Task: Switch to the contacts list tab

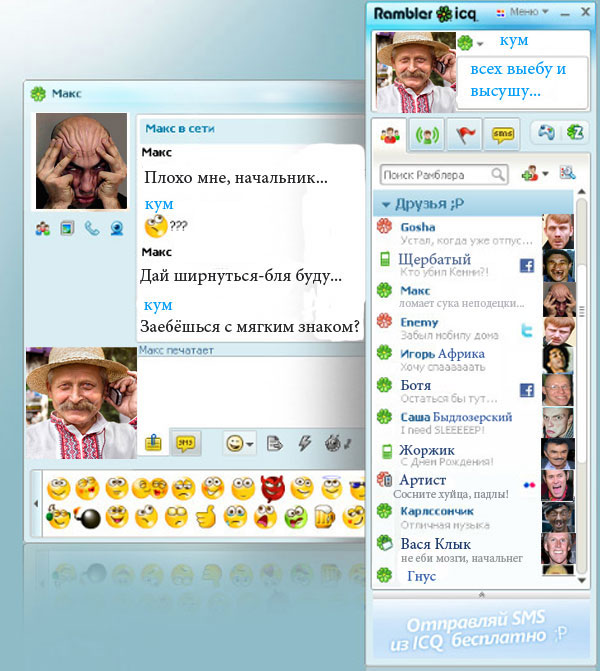Action: (x=389, y=134)
